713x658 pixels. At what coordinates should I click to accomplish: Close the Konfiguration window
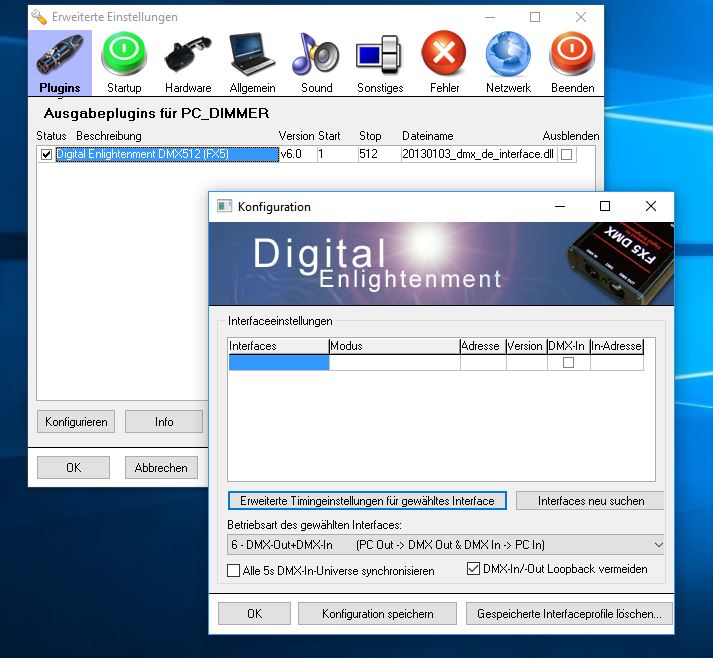point(651,206)
